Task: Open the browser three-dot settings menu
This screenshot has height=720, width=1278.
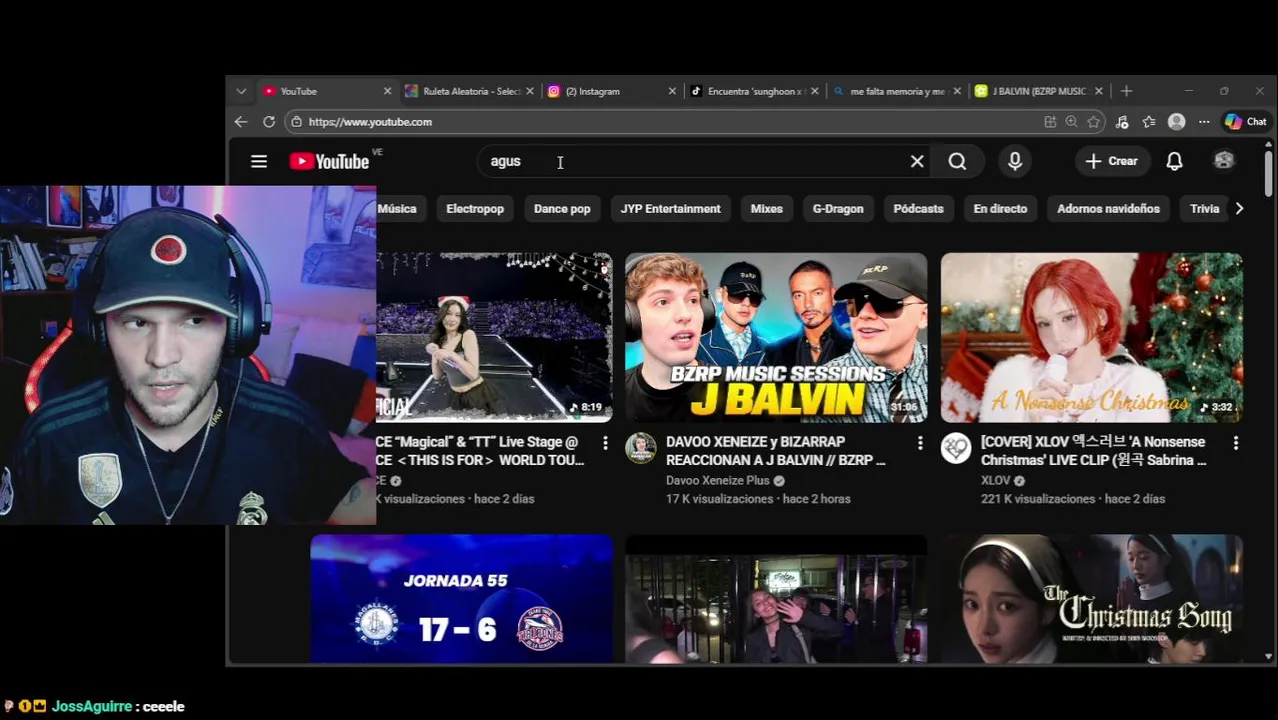Action: (x=1204, y=122)
